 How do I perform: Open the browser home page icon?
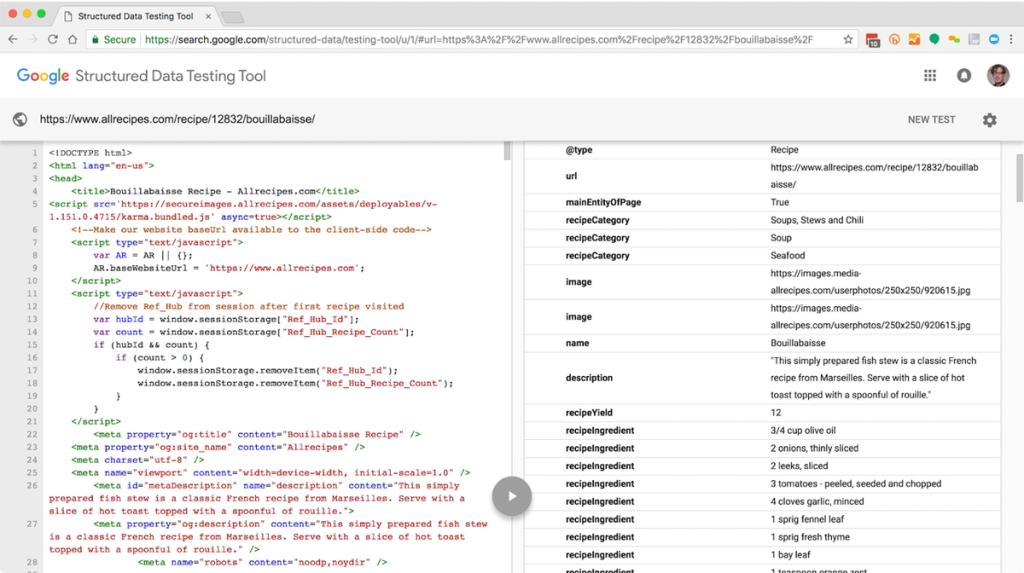click(x=72, y=39)
